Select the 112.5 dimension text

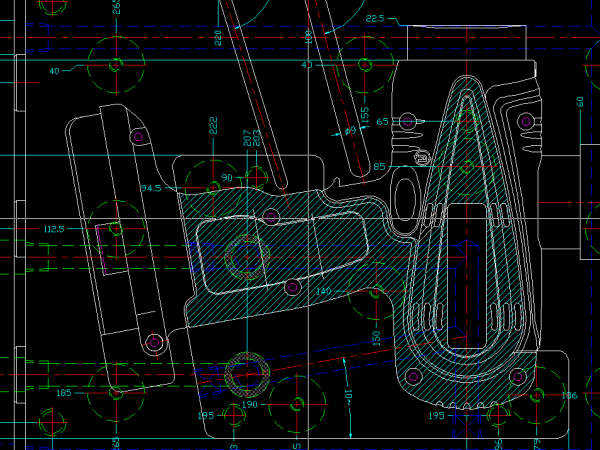click(53, 229)
